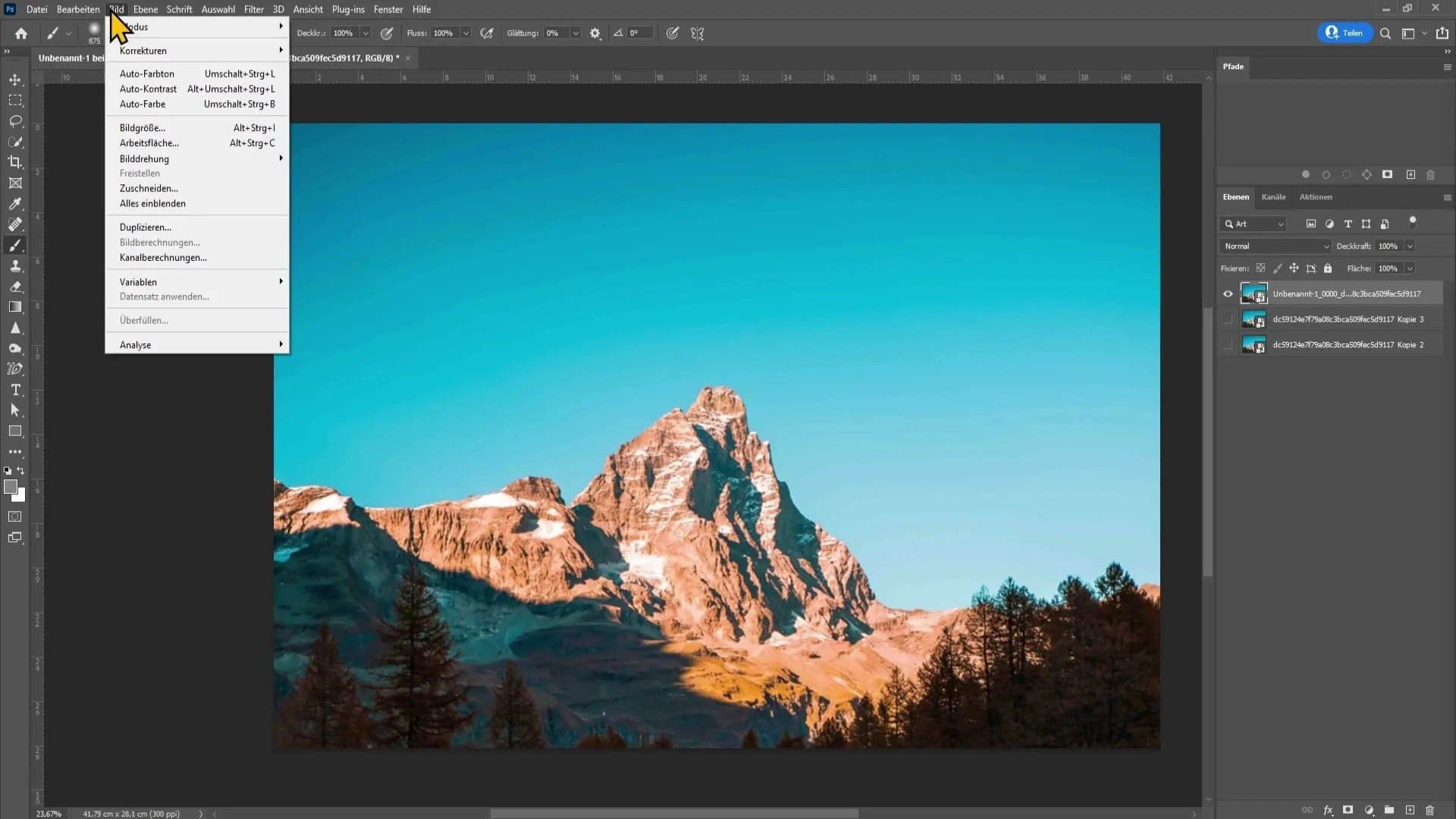Toggle visibility of Kopie 3 layer
Viewport: 1456px width, 819px height.
tap(1227, 319)
